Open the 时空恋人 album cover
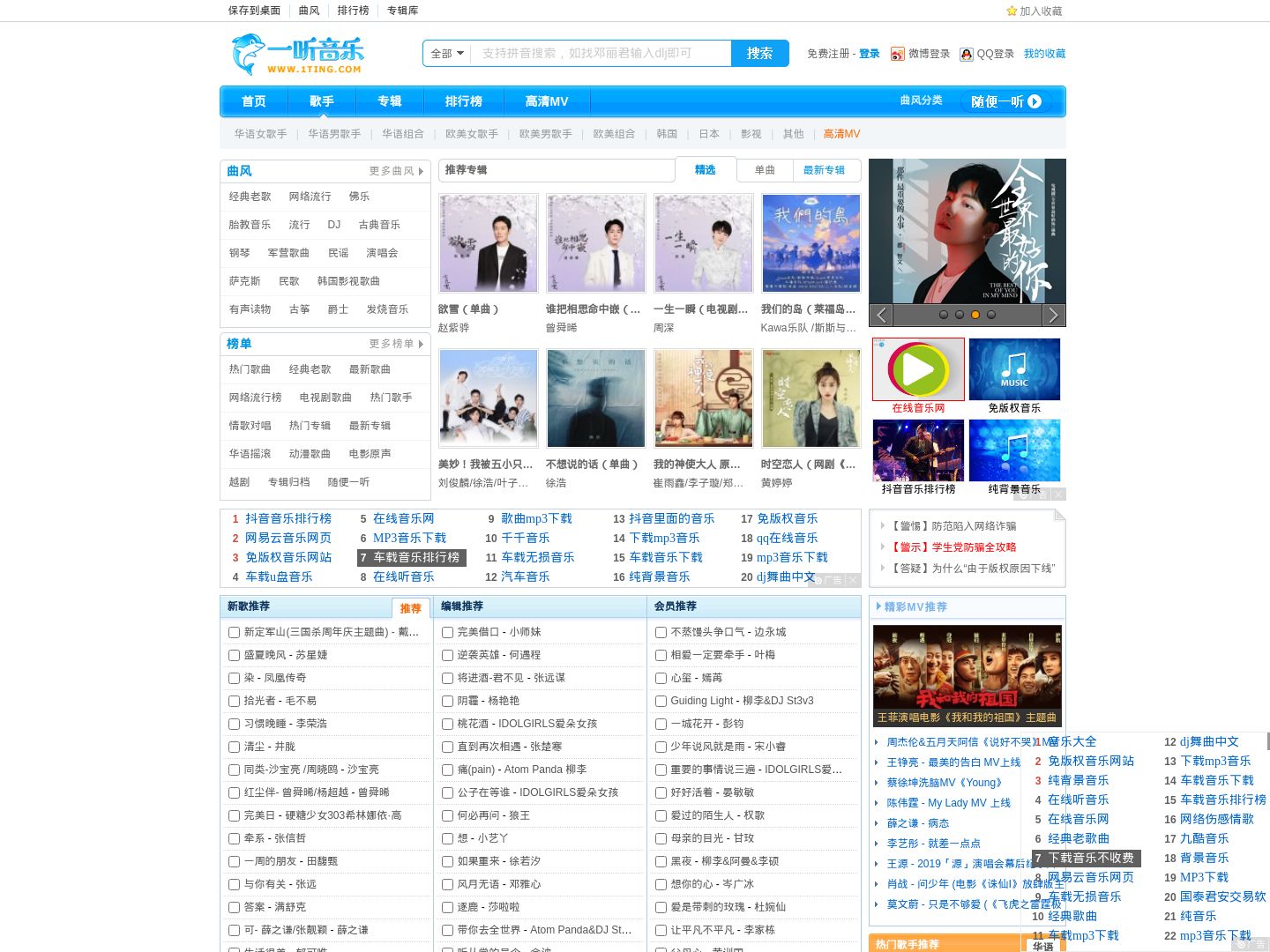 click(811, 398)
